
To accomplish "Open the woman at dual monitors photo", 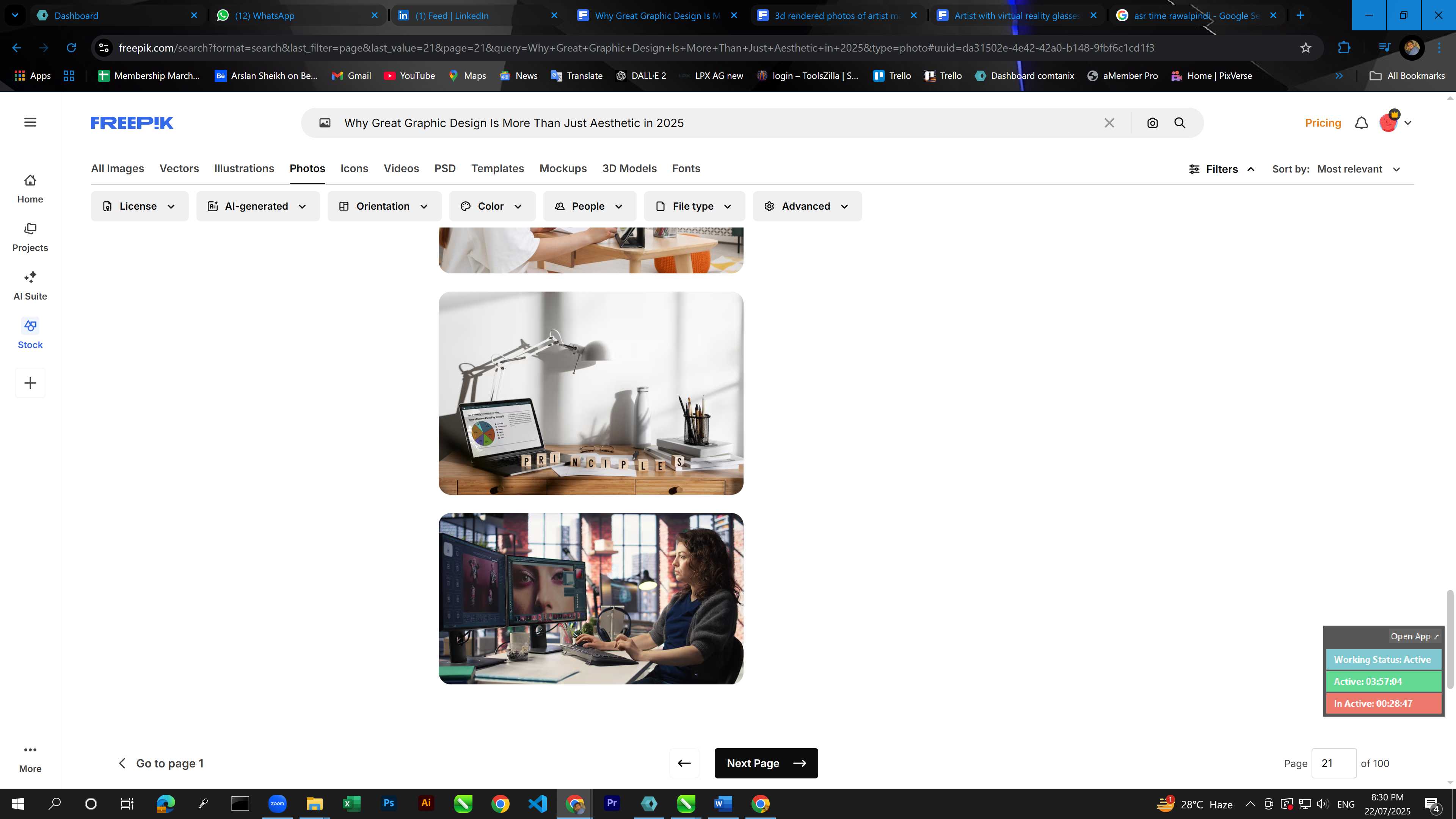I will [x=591, y=599].
